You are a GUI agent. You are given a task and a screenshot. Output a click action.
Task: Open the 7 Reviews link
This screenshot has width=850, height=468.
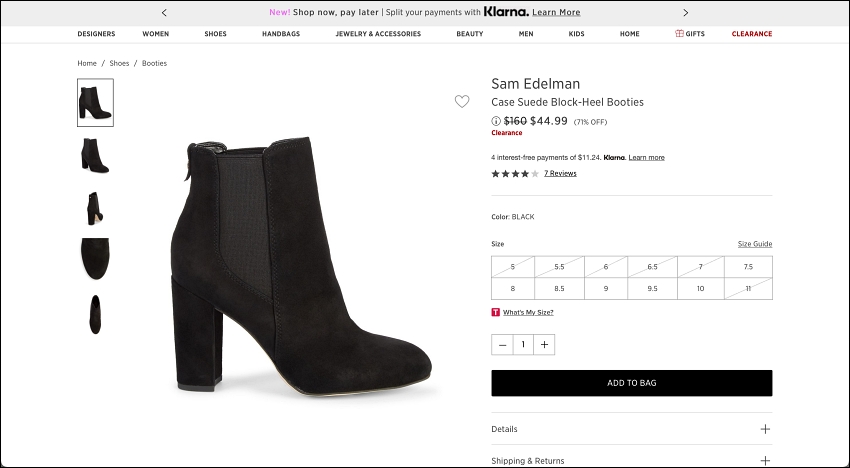click(560, 174)
